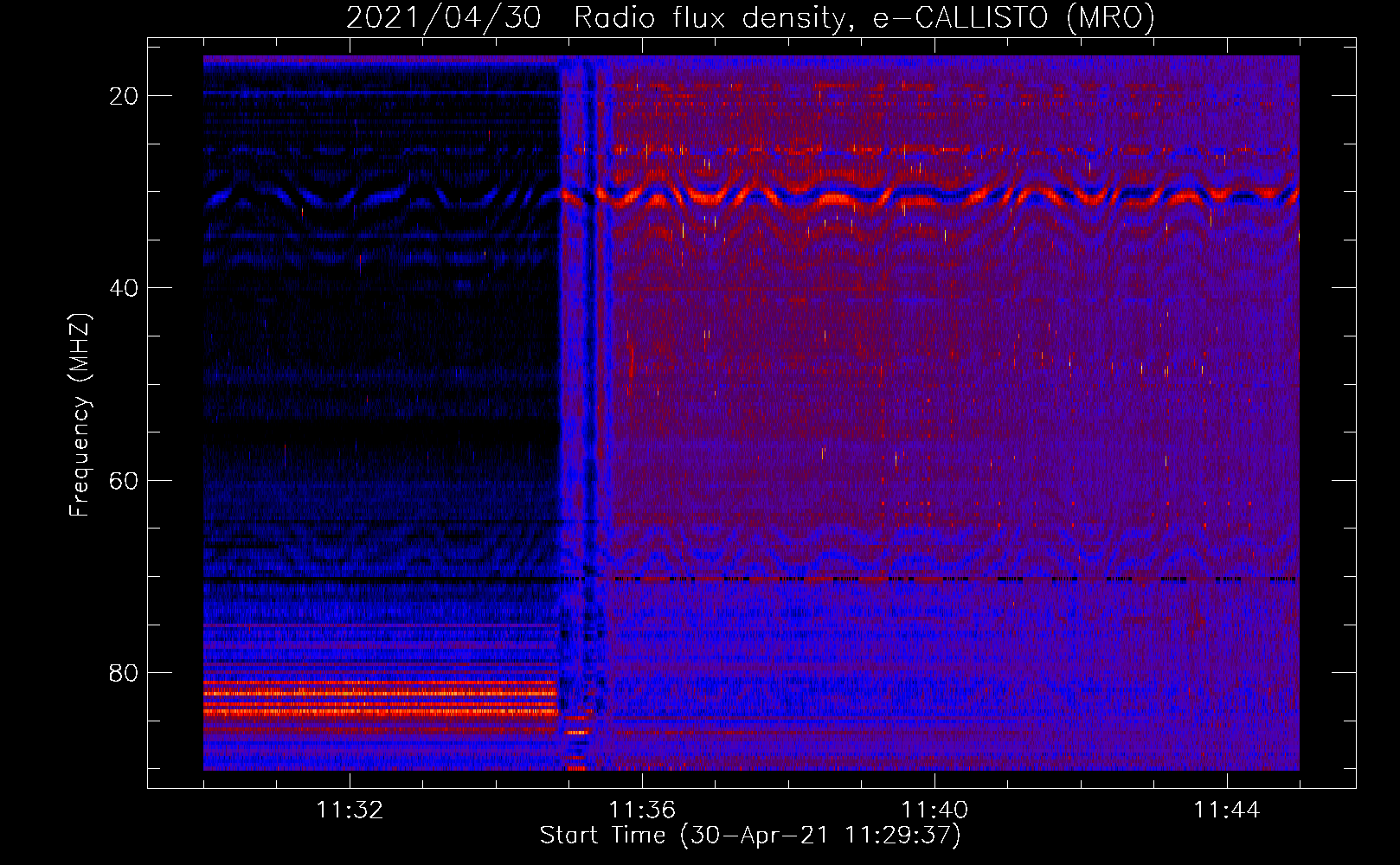Click the 80 MHz frequency tick label
Screen dimensions: 1400x865
124,673
